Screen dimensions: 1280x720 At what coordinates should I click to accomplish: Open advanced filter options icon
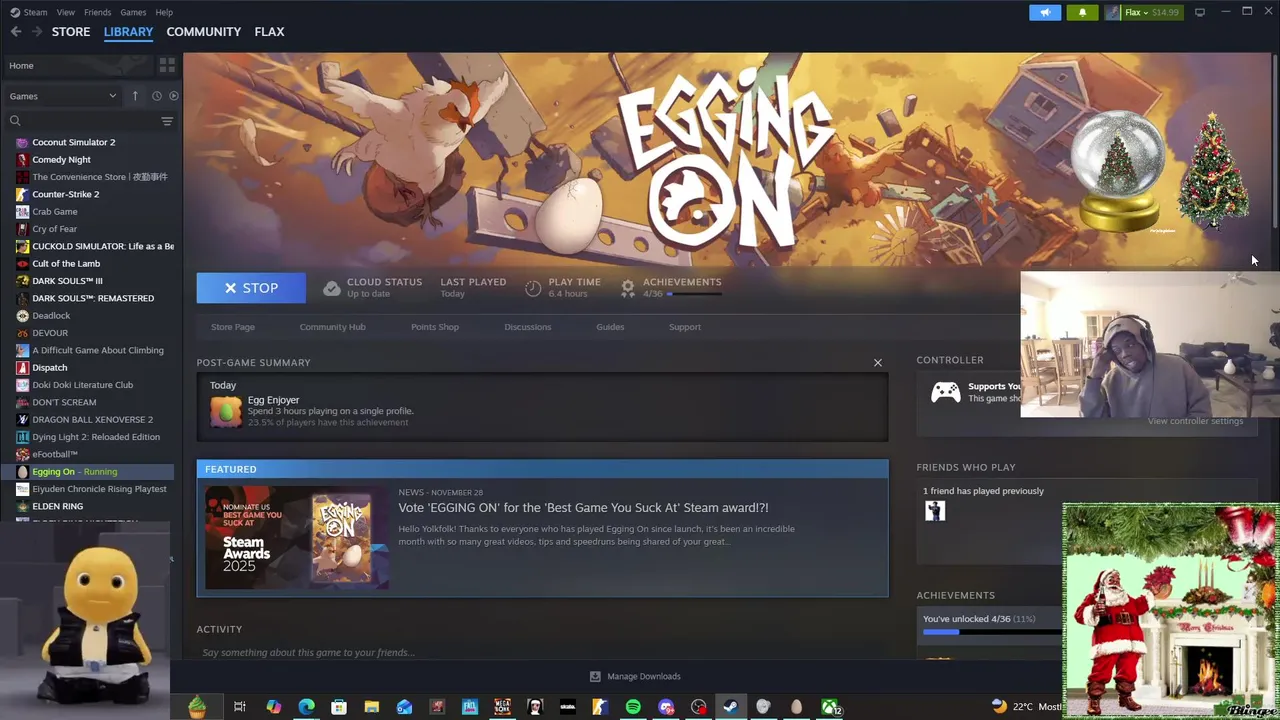pyautogui.click(x=167, y=121)
